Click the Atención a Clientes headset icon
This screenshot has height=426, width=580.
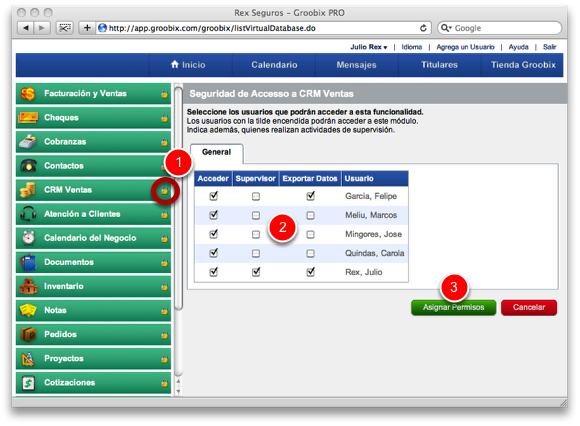tap(28, 214)
